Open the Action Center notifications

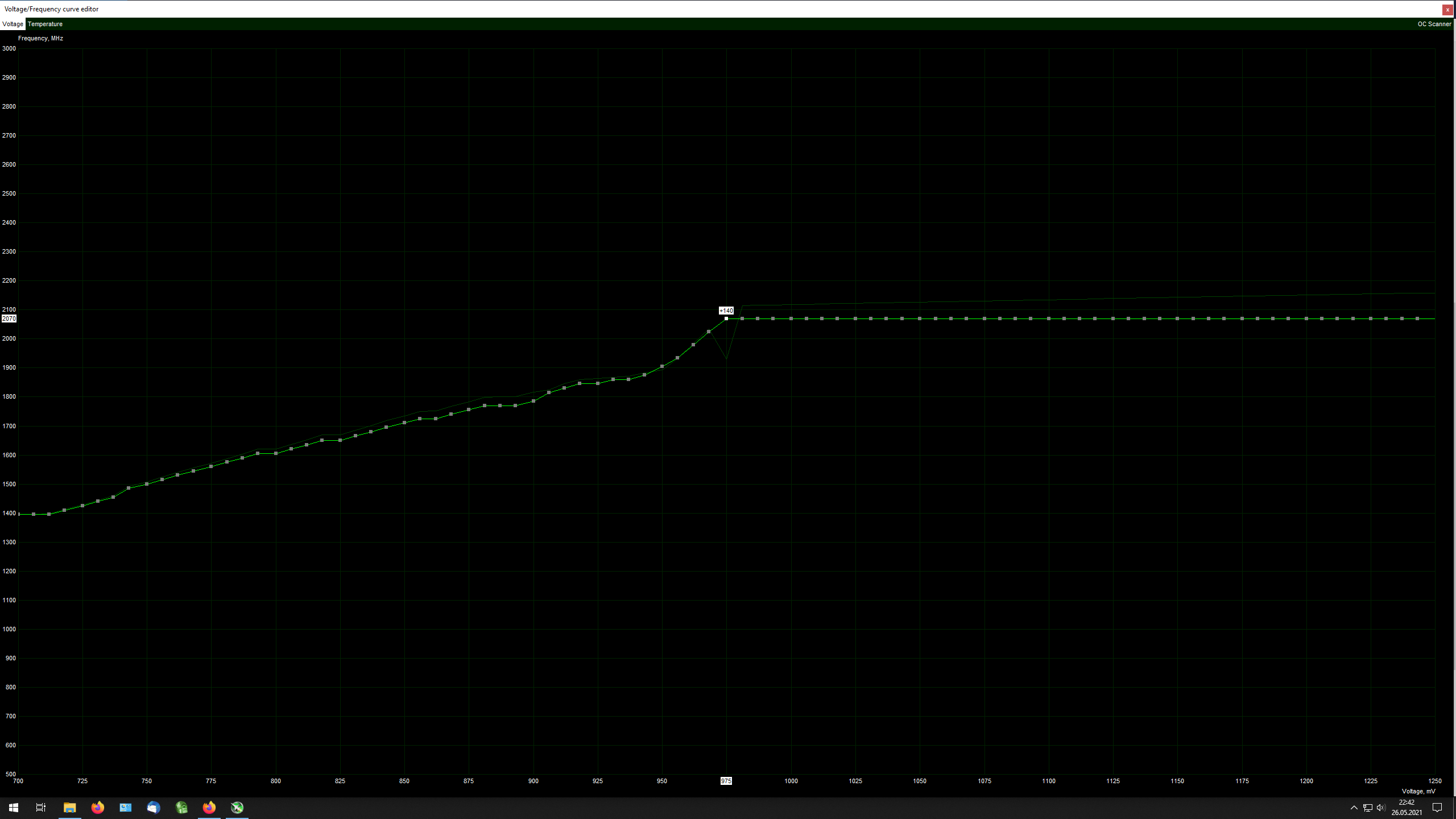click(x=1437, y=808)
